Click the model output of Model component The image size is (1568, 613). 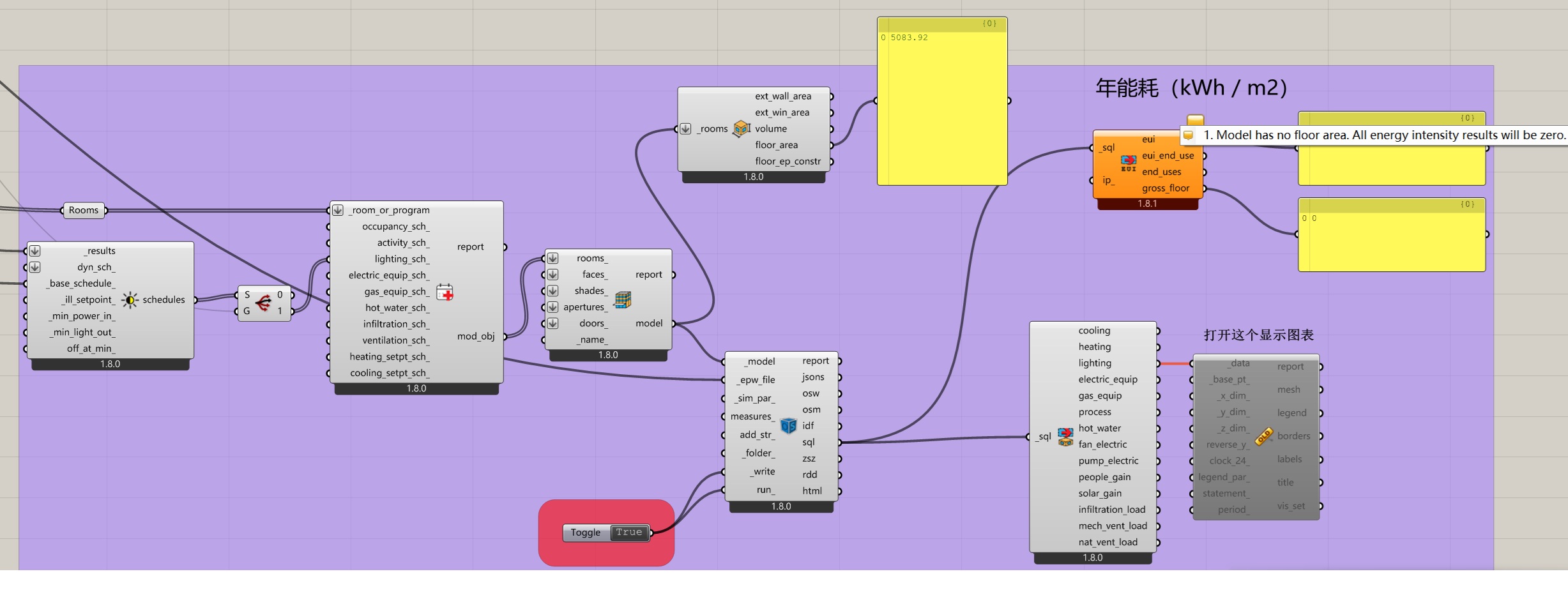[649, 324]
